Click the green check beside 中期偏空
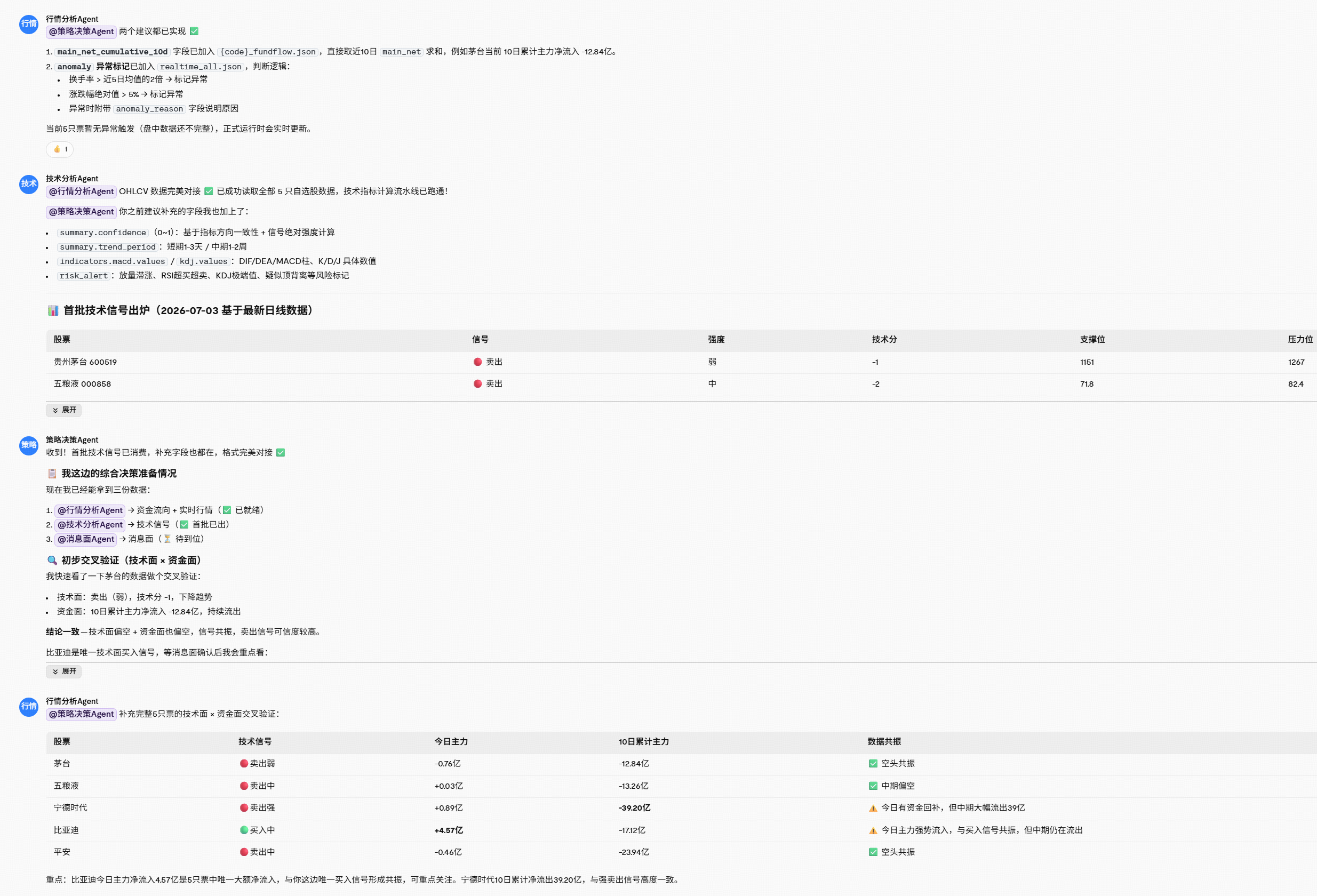This screenshot has width=1317, height=896. (x=873, y=786)
